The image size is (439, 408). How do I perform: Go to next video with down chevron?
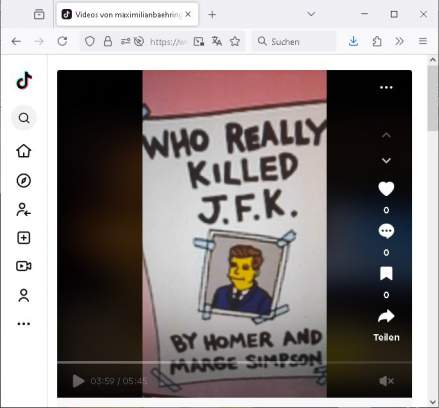tap(386, 161)
